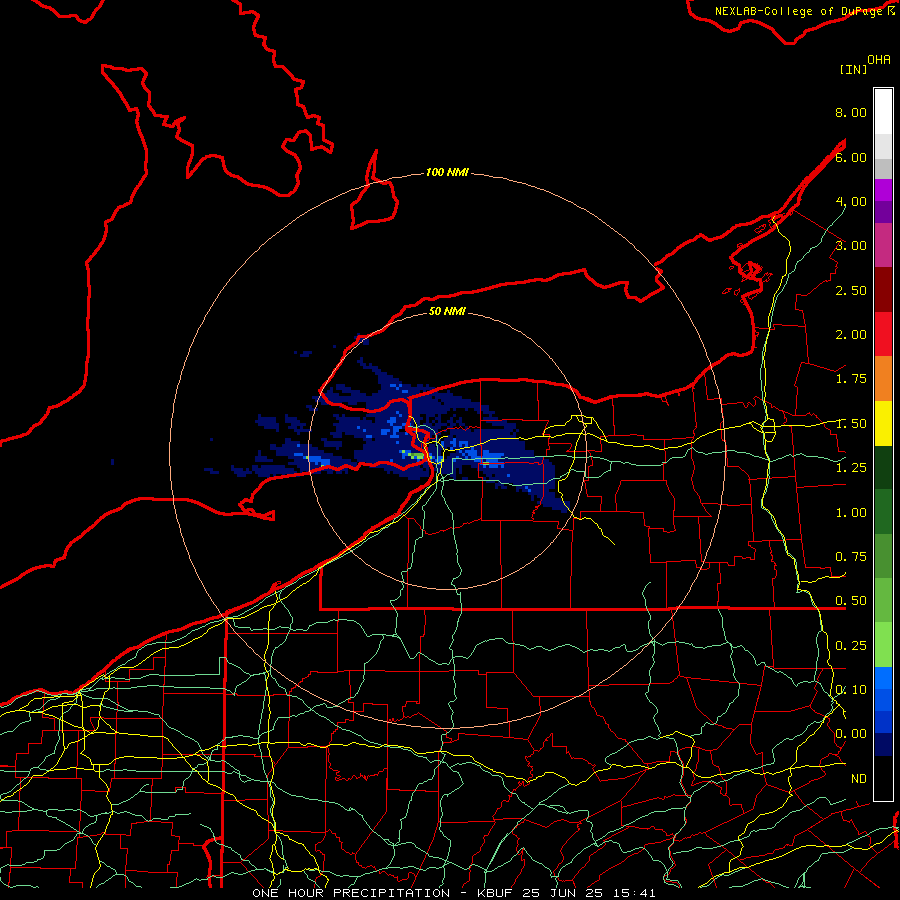The image size is (900, 900).
Task: Click the 2.50 legend value
Action: click(x=850, y=290)
